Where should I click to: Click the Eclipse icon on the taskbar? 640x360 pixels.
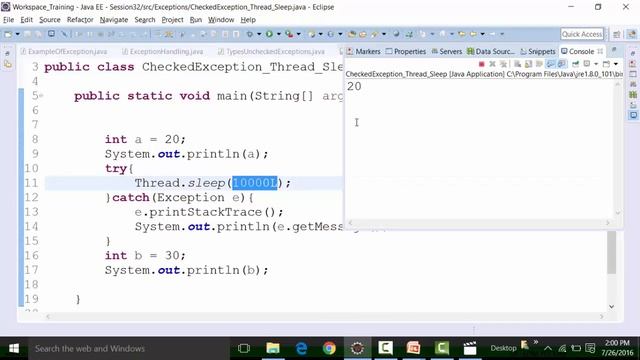pyautogui.click(x=358, y=349)
